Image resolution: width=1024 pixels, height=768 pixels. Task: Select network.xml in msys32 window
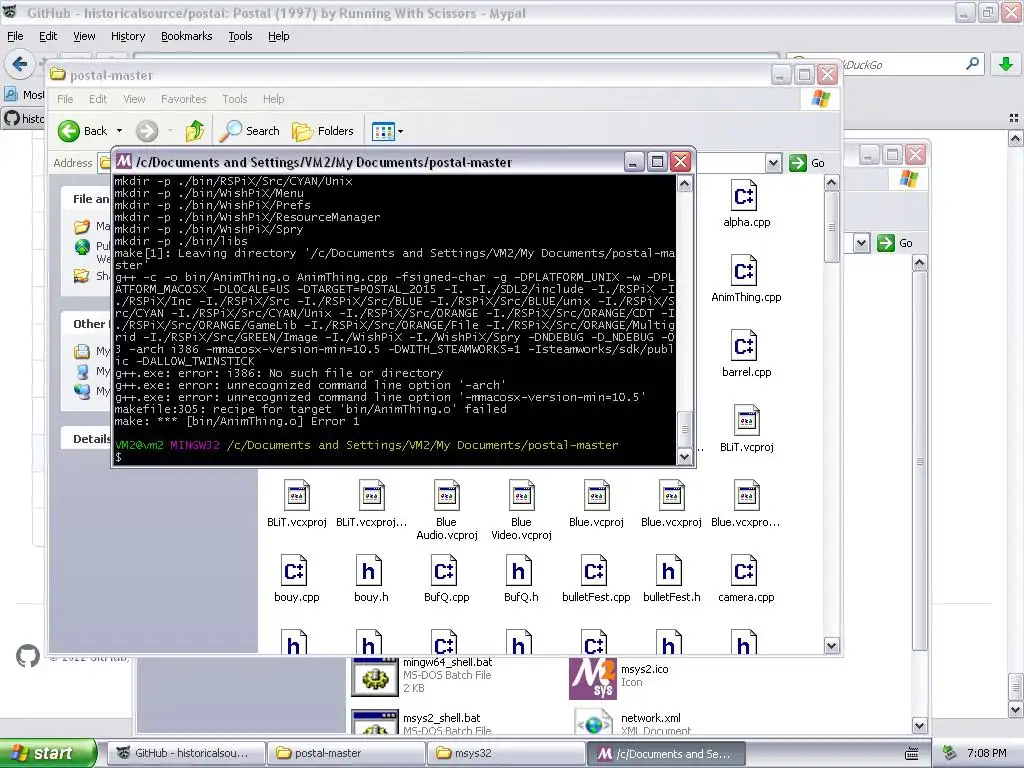tap(593, 723)
